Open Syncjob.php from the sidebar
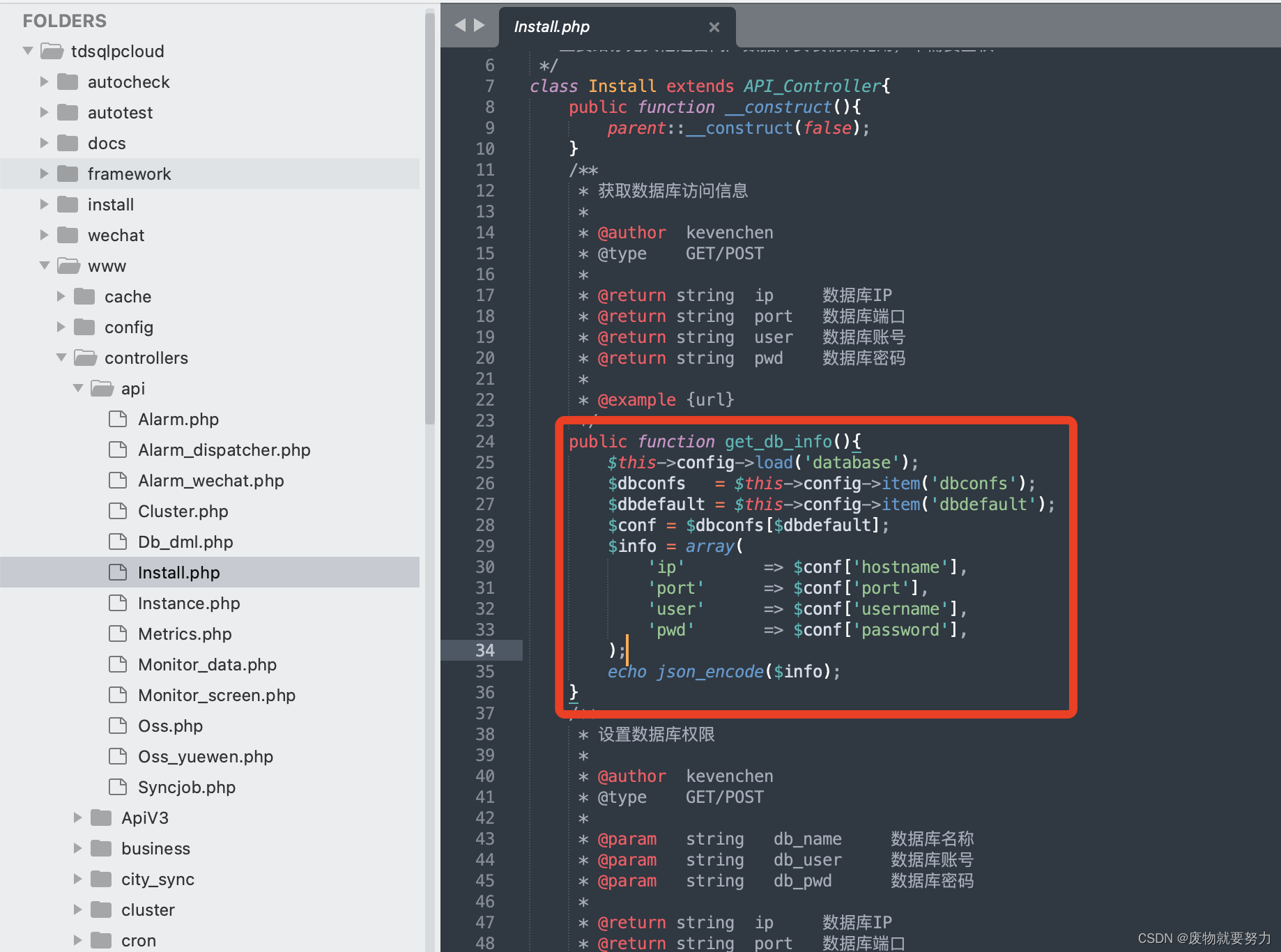Screen dimensions: 1281x952 186,787
